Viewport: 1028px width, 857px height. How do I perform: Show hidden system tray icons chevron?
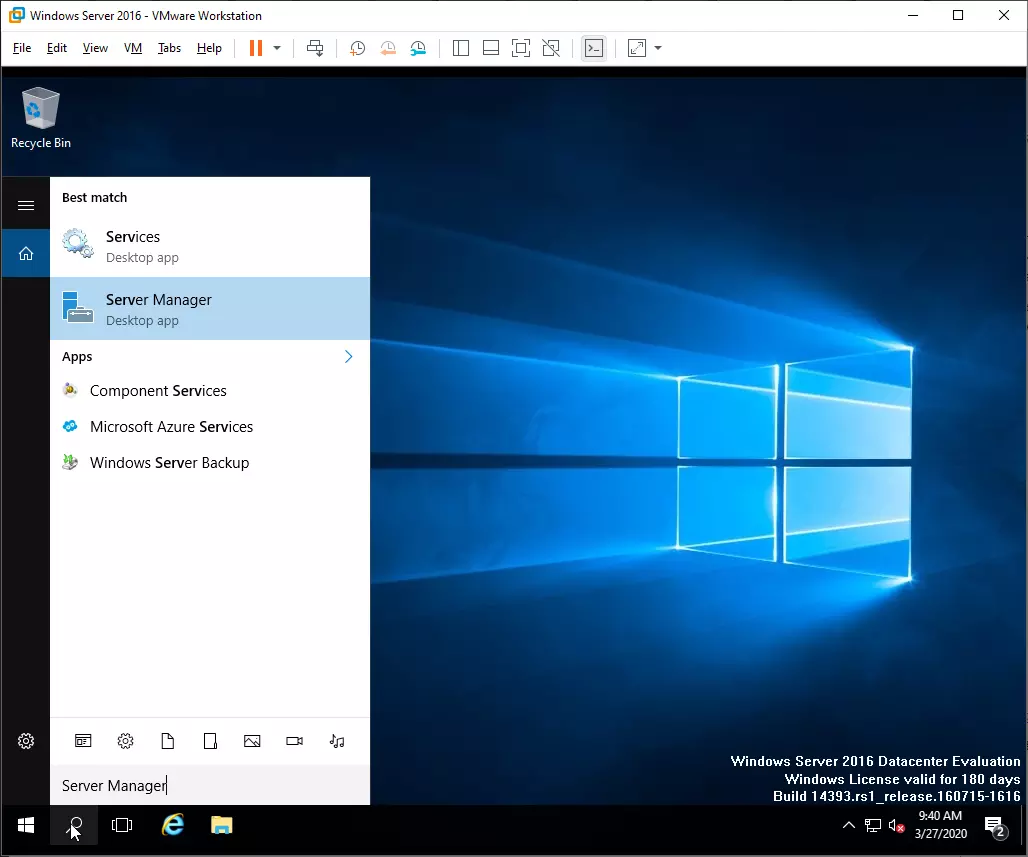pyautogui.click(x=848, y=826)
